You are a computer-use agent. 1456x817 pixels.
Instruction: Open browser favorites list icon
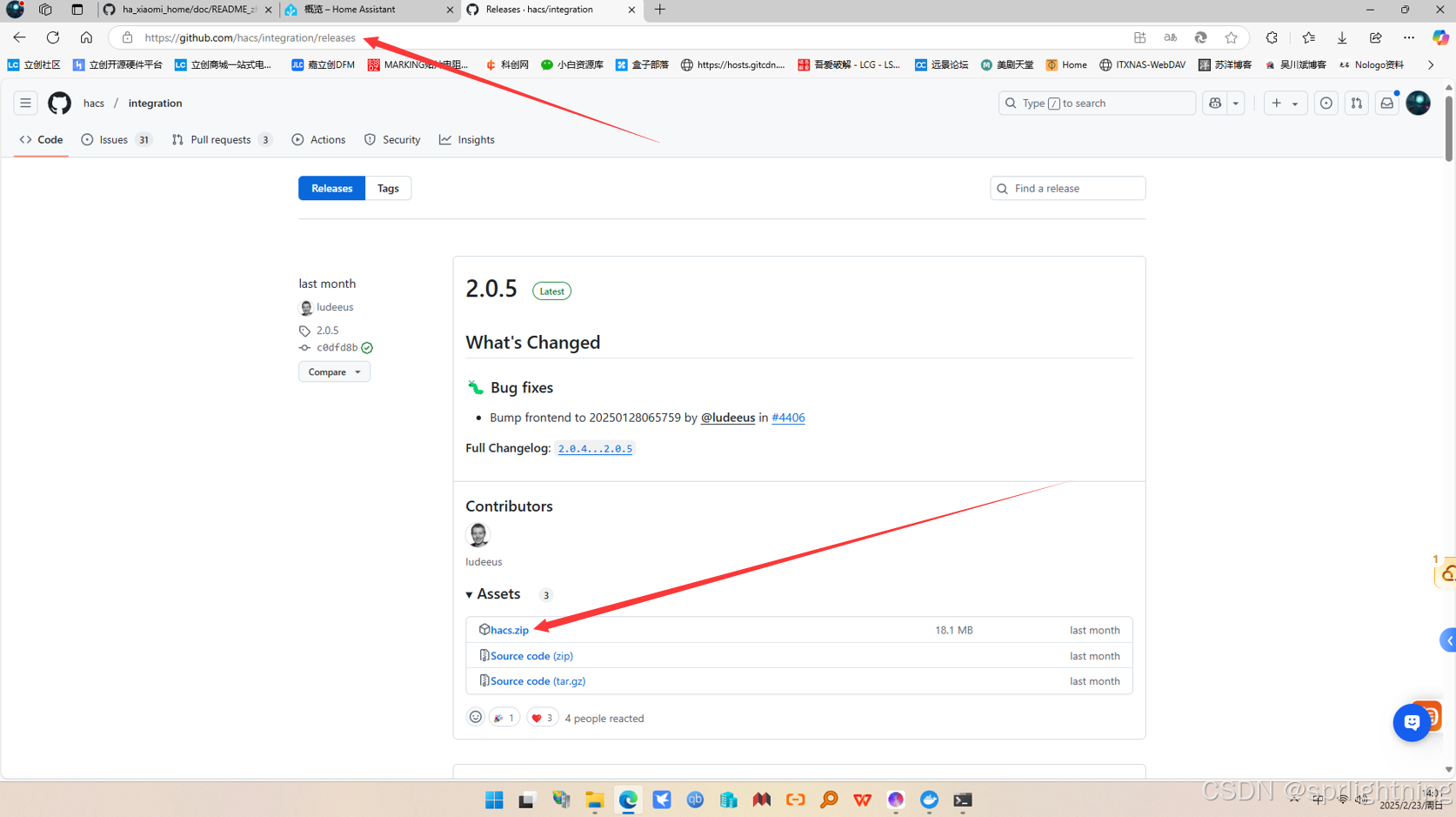coord(1308,37)
